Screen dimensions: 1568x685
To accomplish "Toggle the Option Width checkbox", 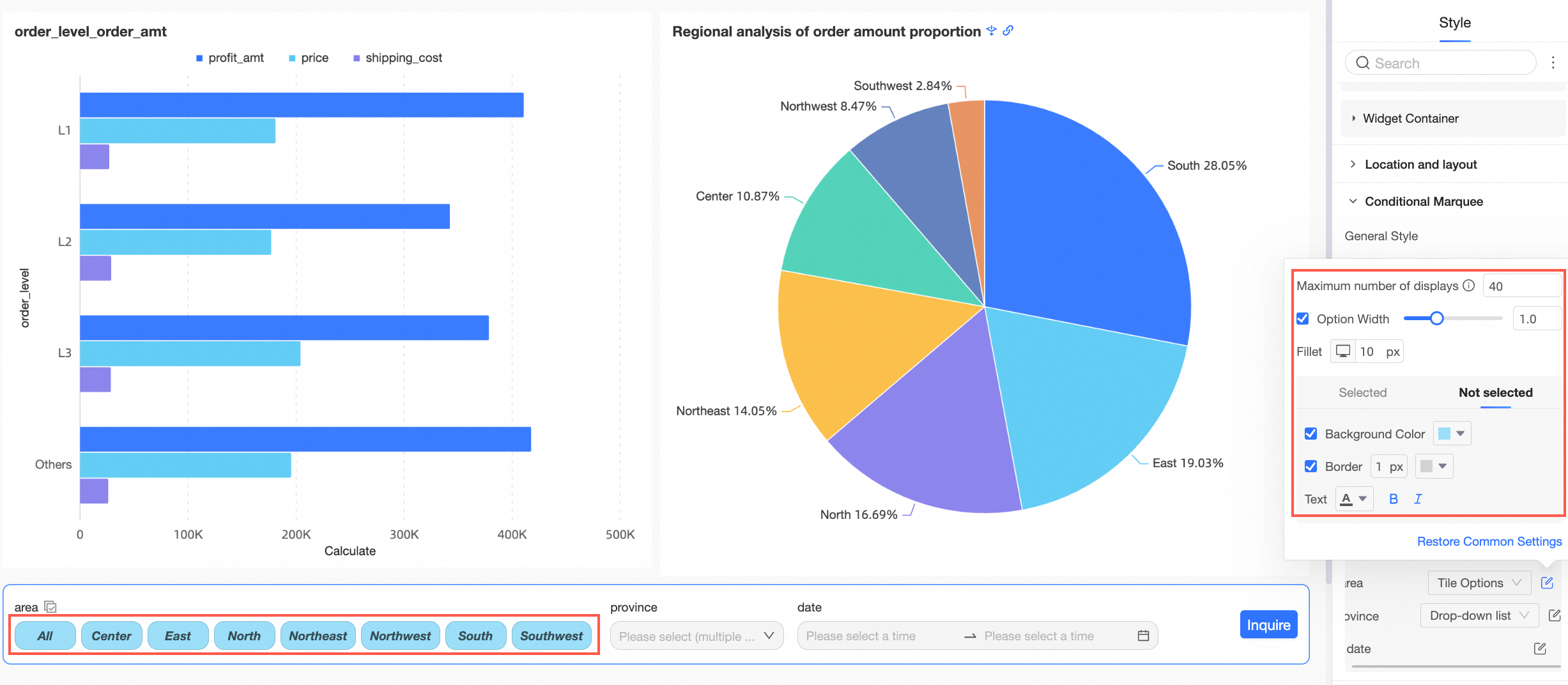I will click(1303, 319).
